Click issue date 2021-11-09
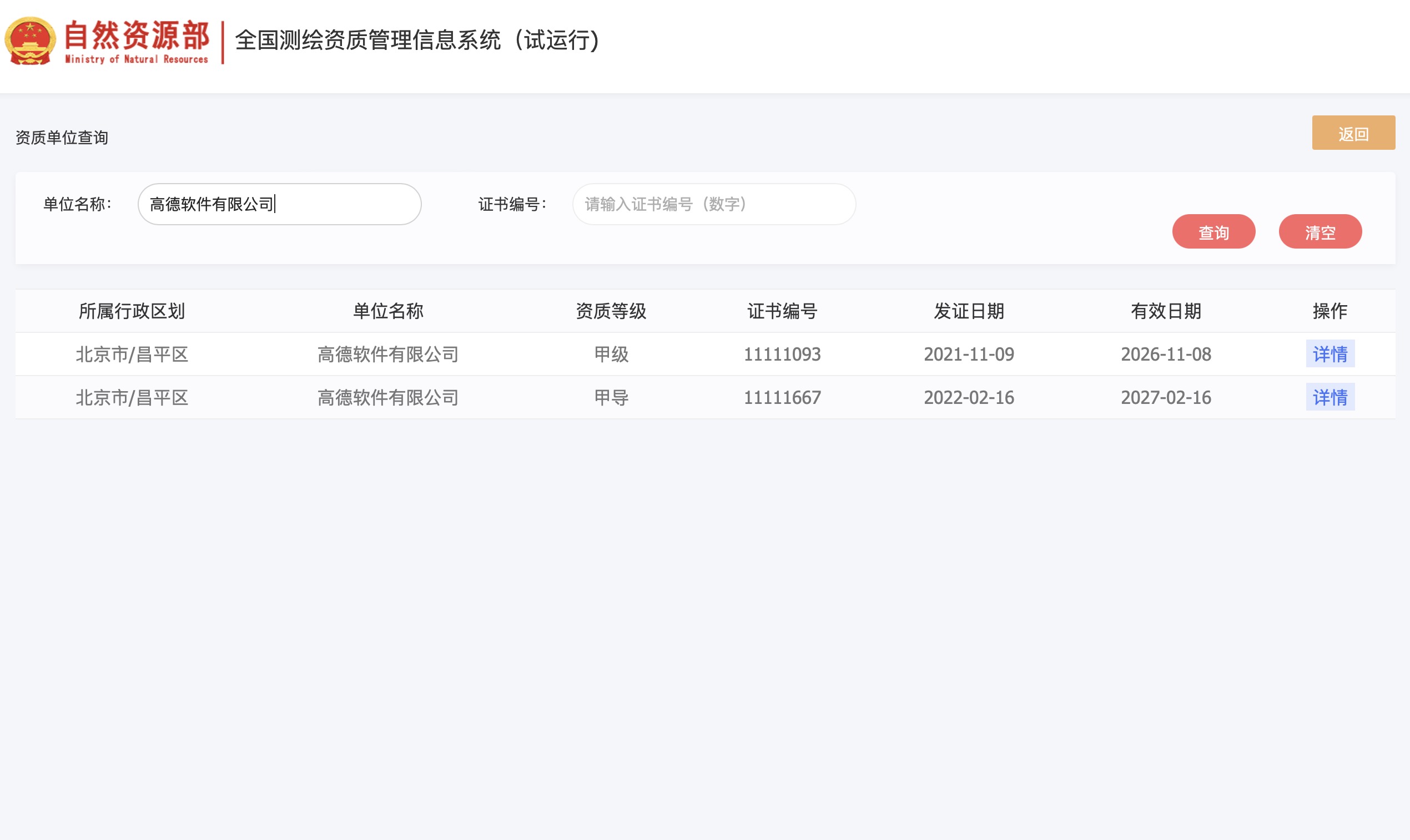 click(969, 355)
